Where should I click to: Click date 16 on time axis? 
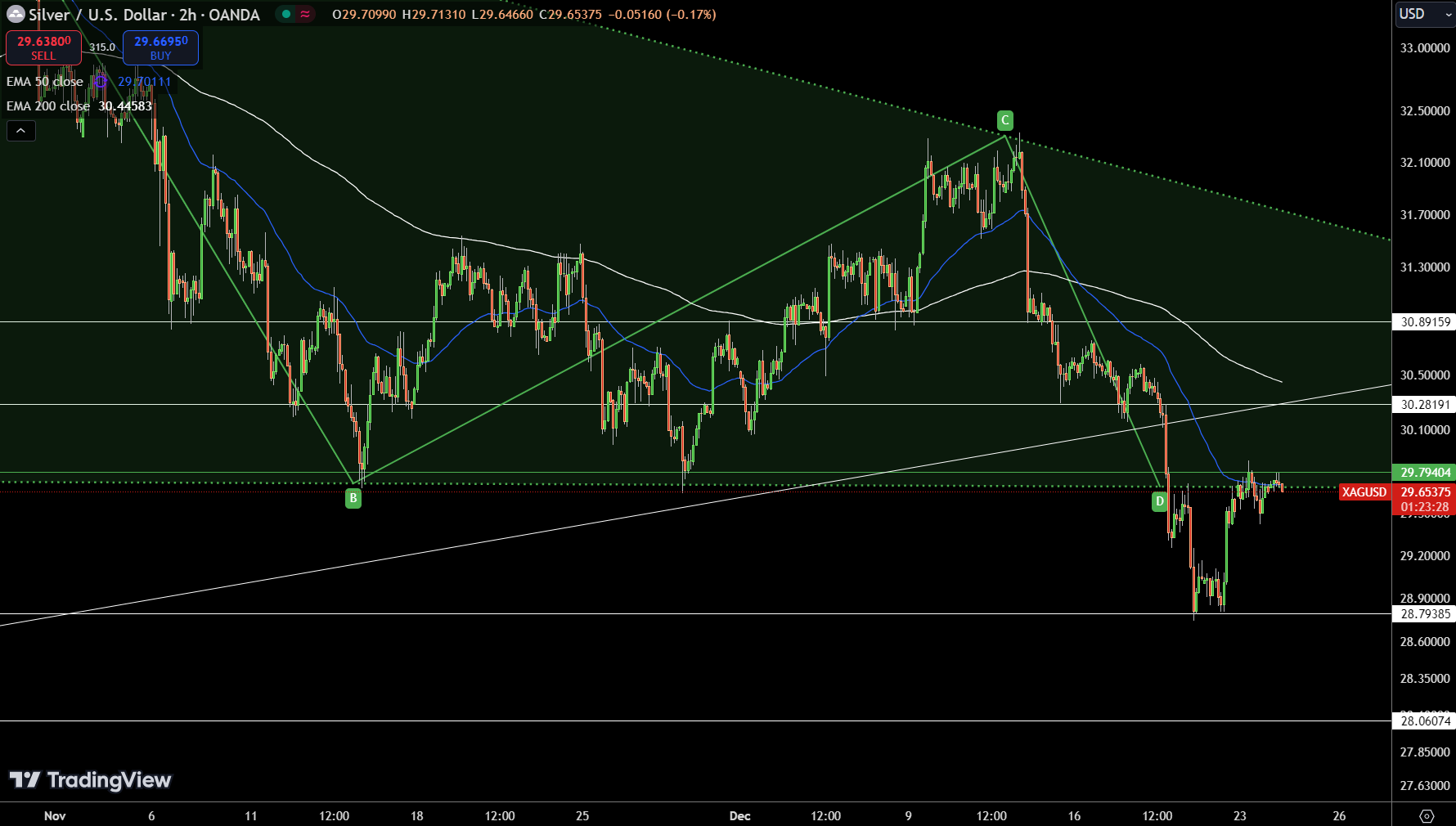pyautogui.click(x=1075, y=816)
